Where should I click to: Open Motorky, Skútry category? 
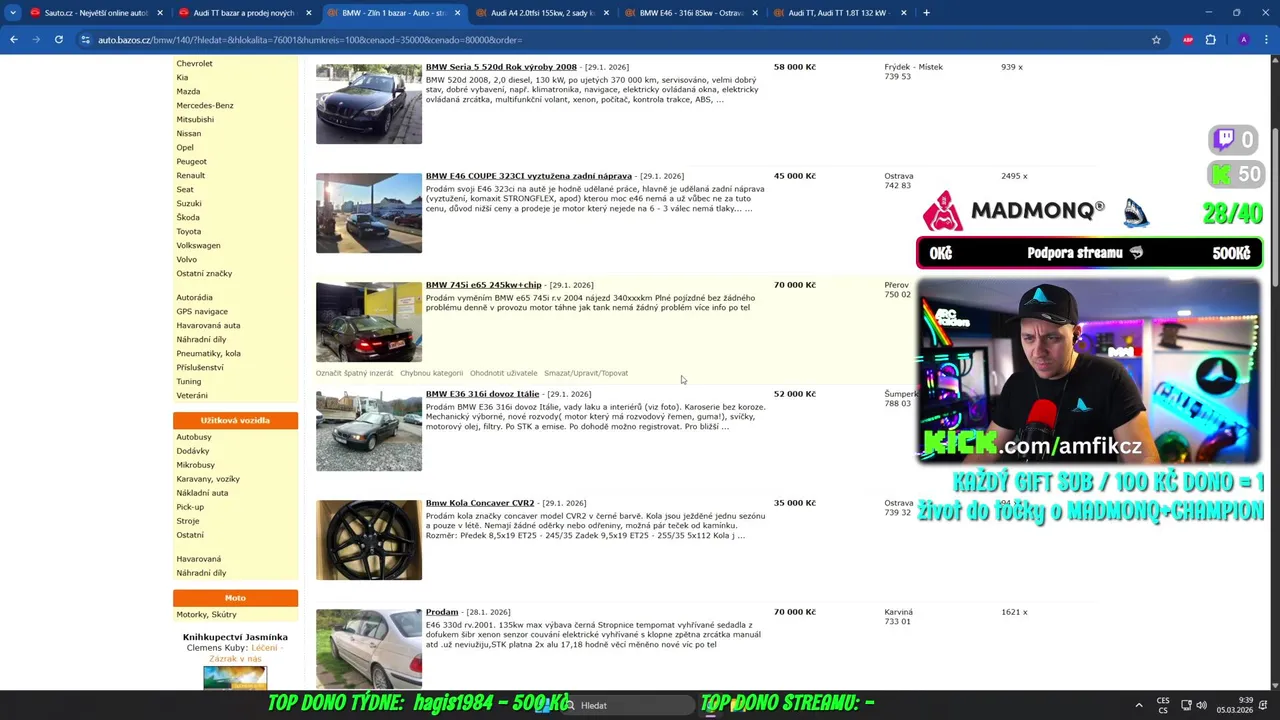coord(206,615)
